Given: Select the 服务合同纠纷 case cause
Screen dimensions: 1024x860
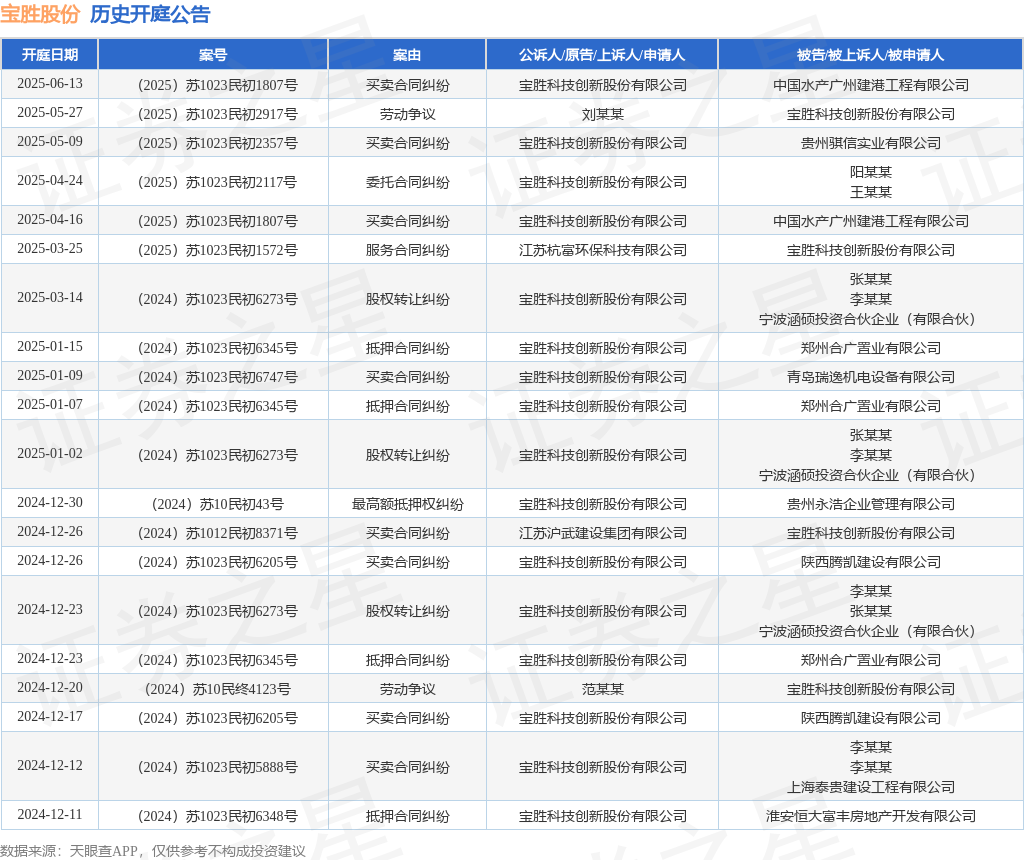Looking at the screenshot, I should pos(408,250).
